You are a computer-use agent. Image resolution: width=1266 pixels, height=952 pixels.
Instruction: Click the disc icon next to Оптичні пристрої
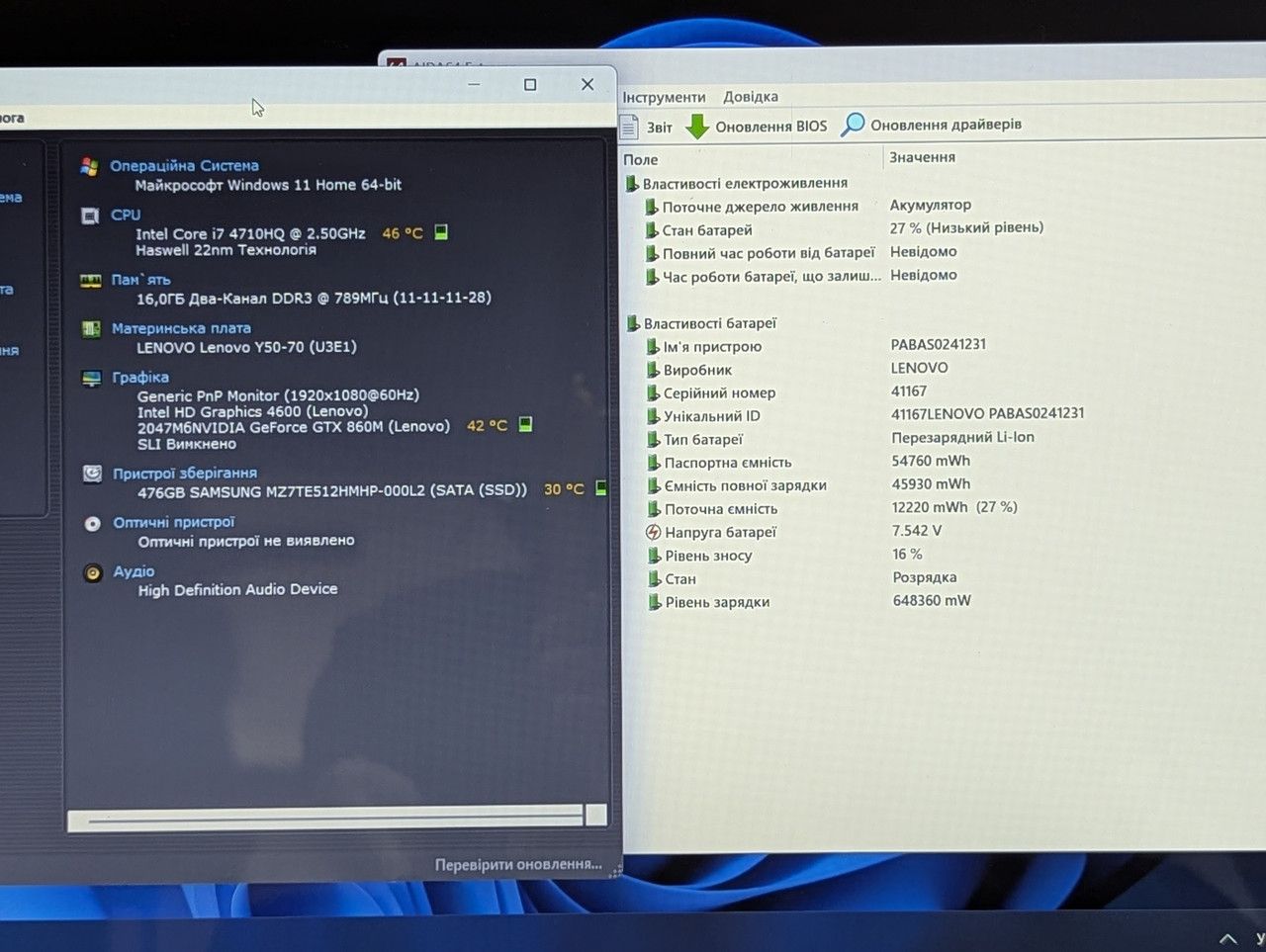click(92, 523)
